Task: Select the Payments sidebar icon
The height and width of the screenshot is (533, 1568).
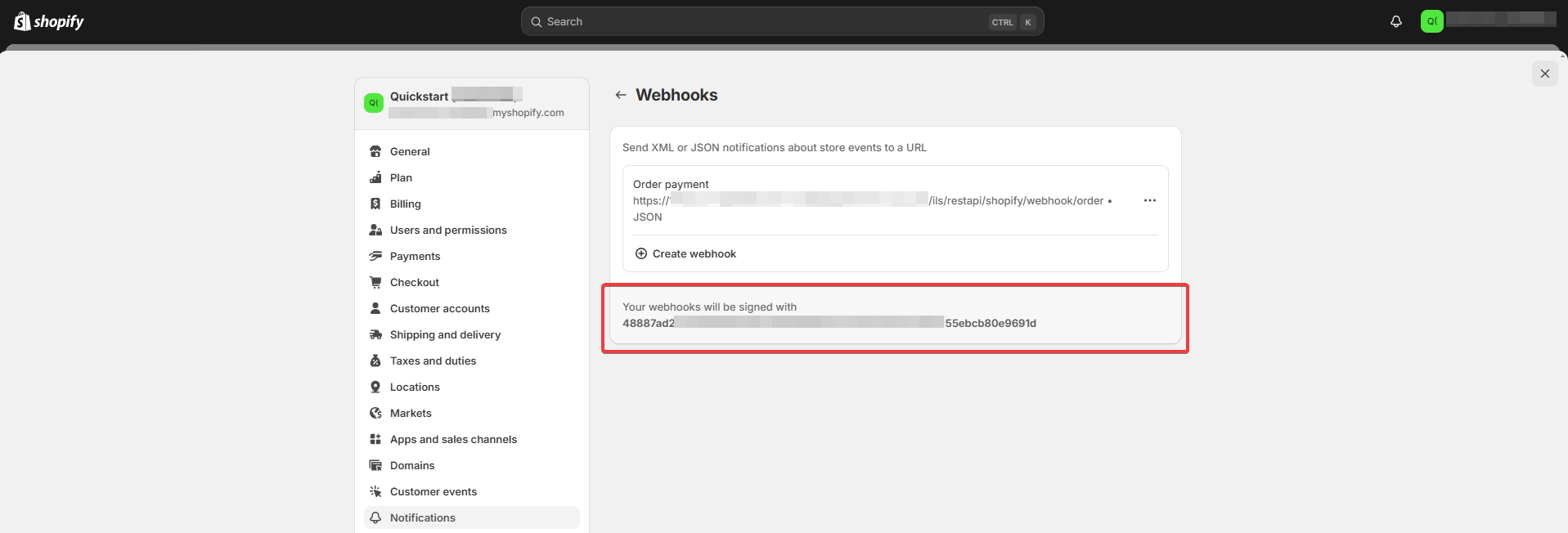Action: tap(375, 256)
